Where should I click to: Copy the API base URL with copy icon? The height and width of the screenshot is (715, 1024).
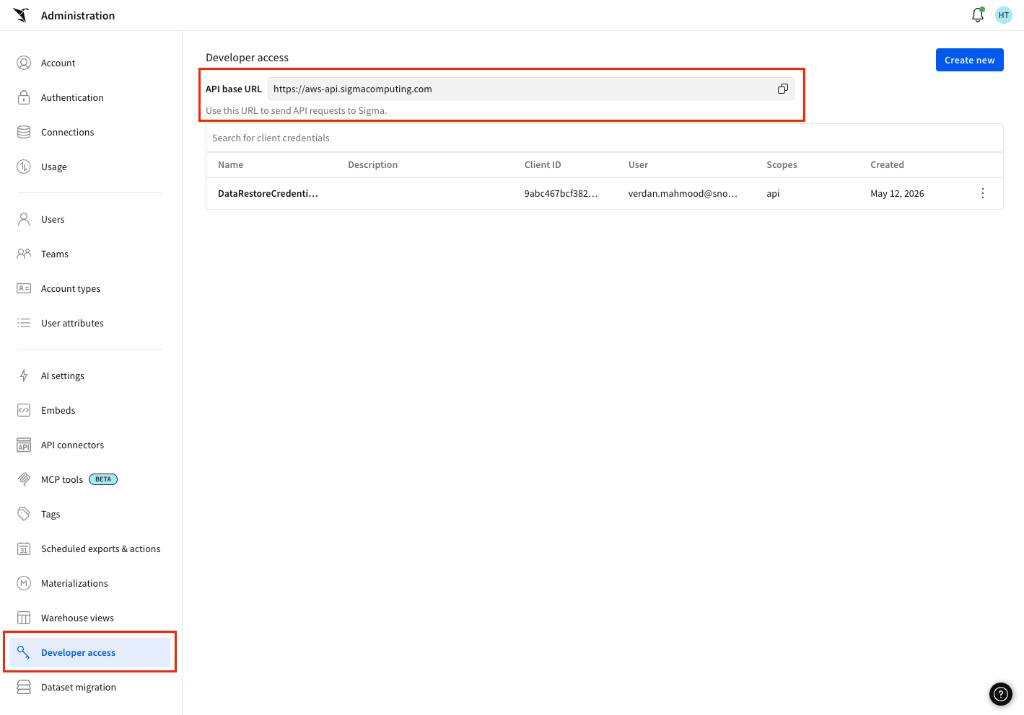pos(782,89)
